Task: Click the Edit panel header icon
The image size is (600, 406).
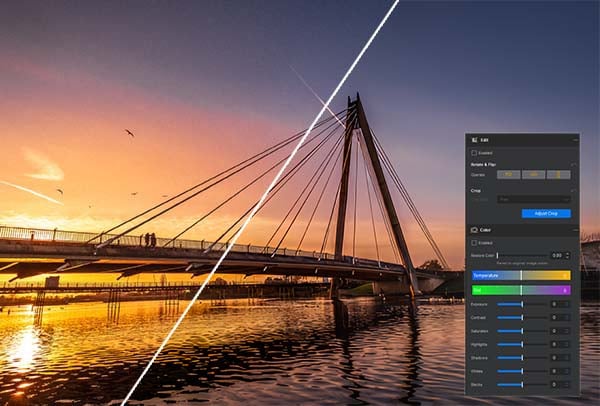Action: tap(474, 140)
